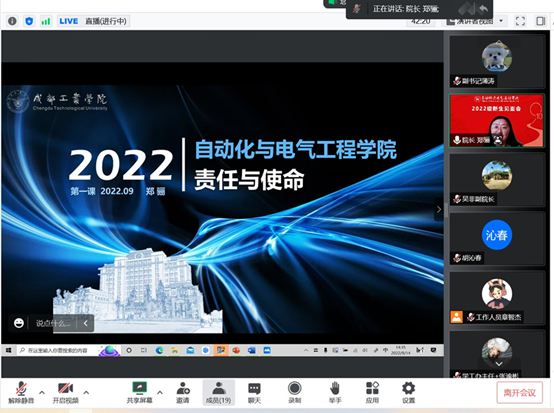Raise hand using the 举手 icon
Viewport: 554px width, 413px height.
point(335,393)
